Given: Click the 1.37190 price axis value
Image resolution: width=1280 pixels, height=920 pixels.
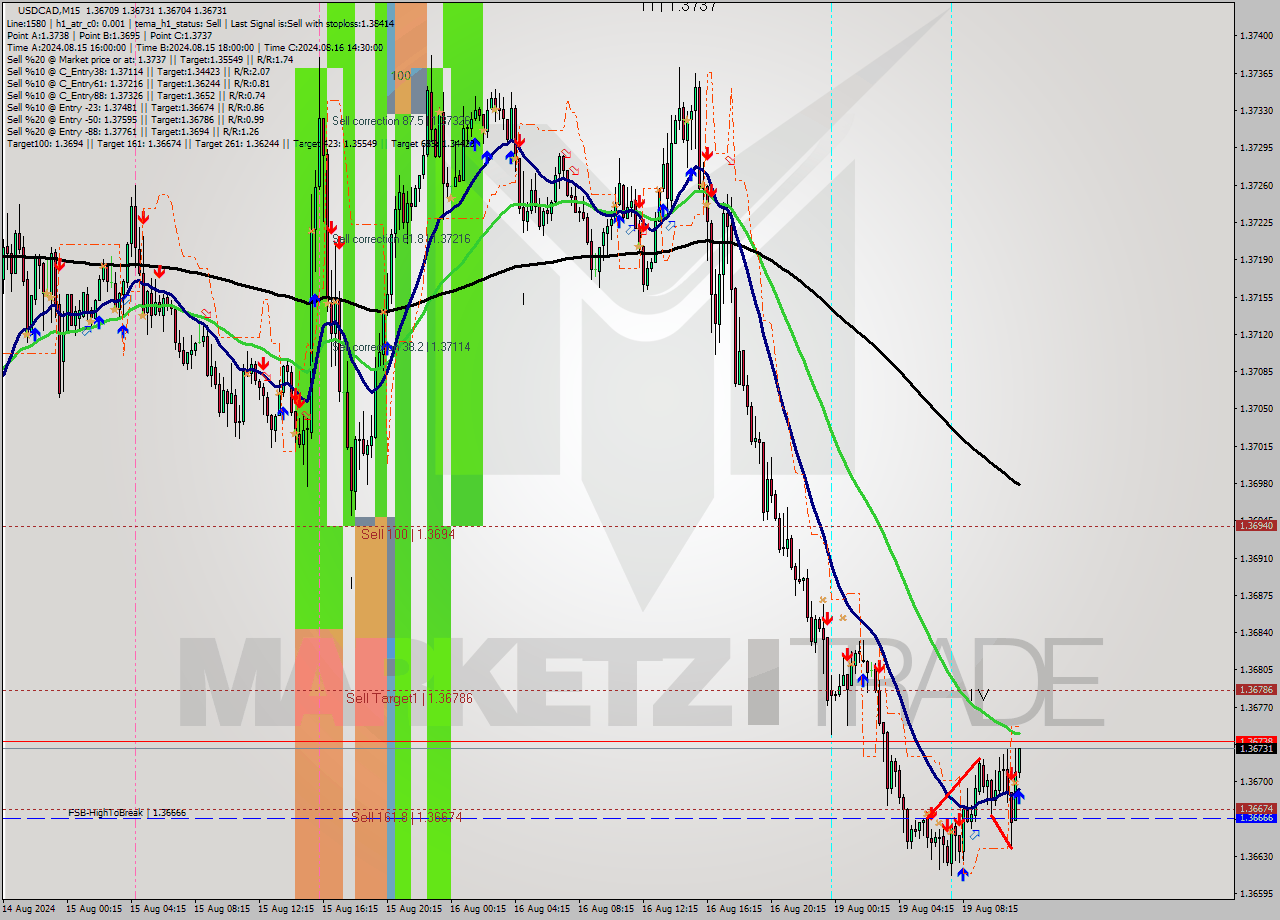Looking at the screenshot, I should (x=1255, y=260).
